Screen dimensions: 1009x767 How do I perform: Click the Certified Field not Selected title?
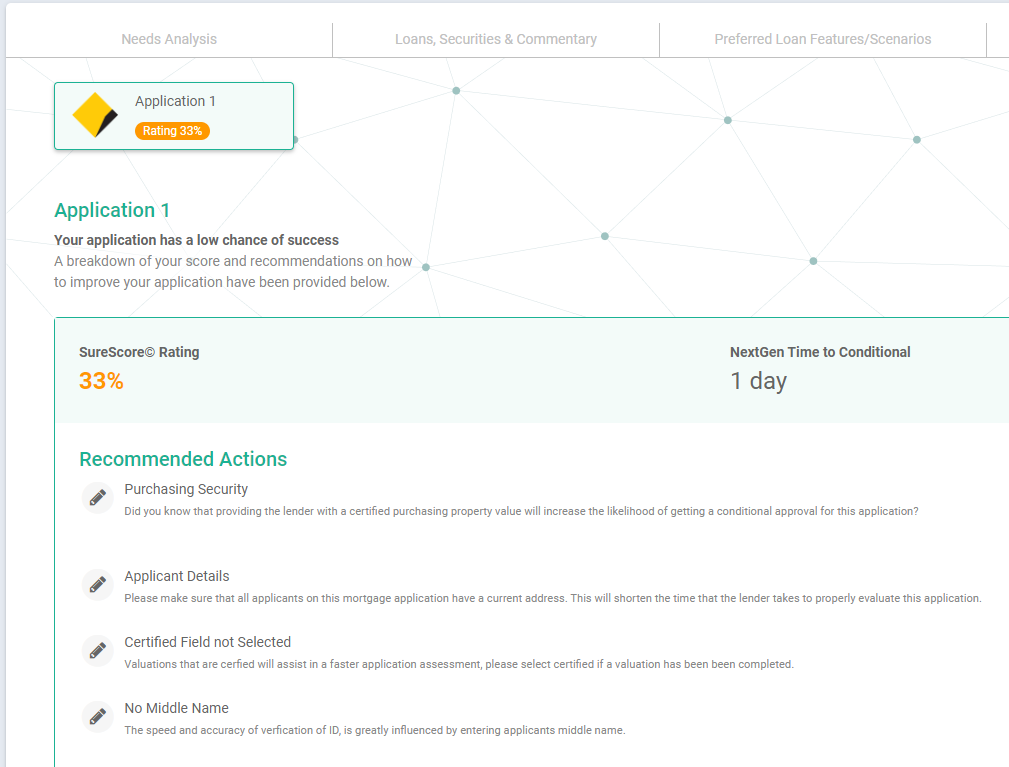[x=207, y=642]
